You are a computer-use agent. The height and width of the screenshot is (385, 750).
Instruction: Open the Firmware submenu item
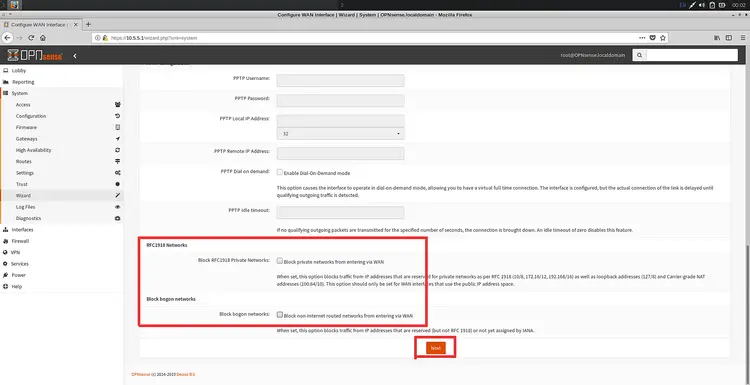[x=26, y=128]
